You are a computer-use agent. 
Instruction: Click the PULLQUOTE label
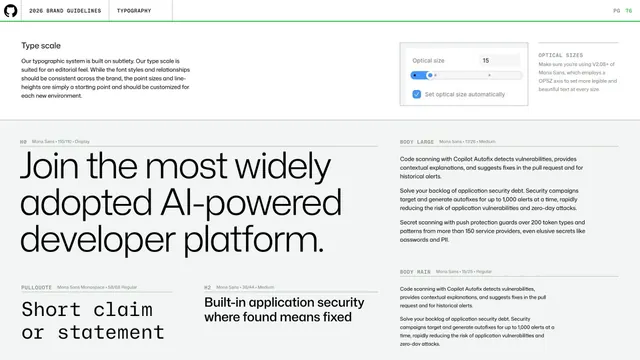tap(36, 287)
